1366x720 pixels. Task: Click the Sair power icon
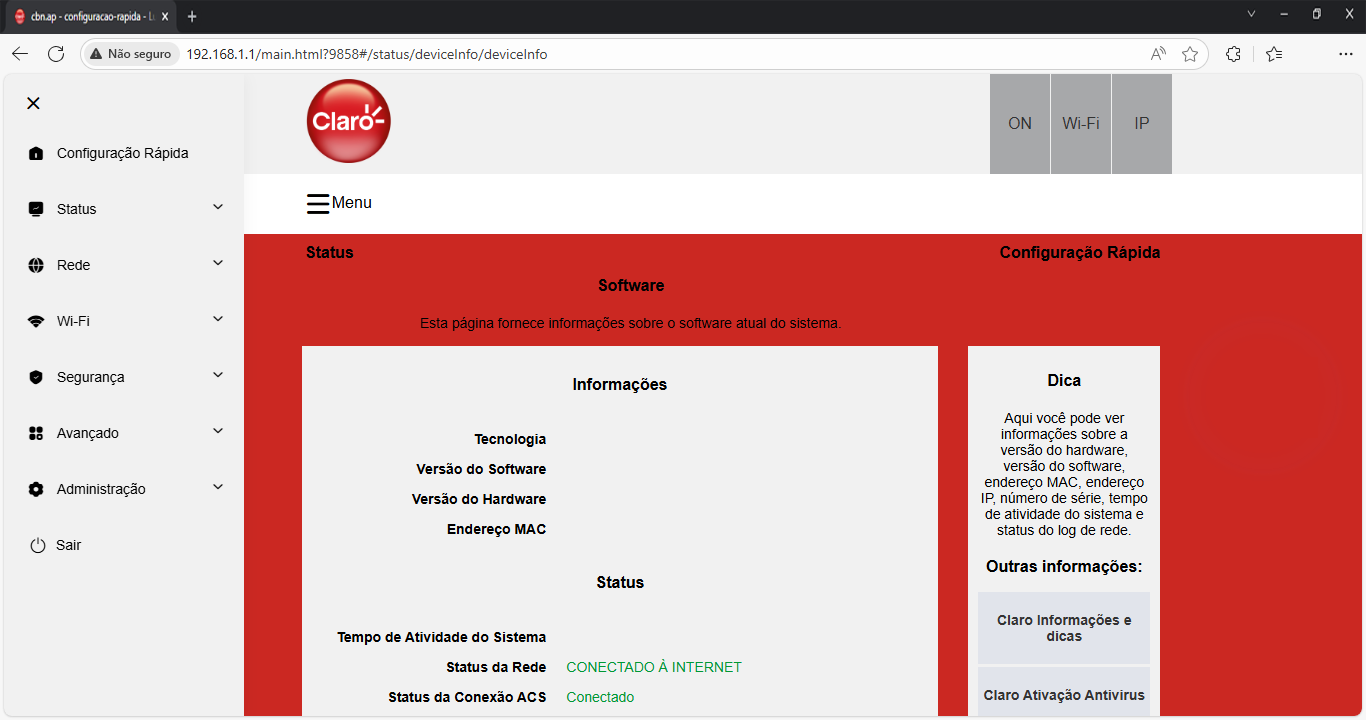coord(38,545)
